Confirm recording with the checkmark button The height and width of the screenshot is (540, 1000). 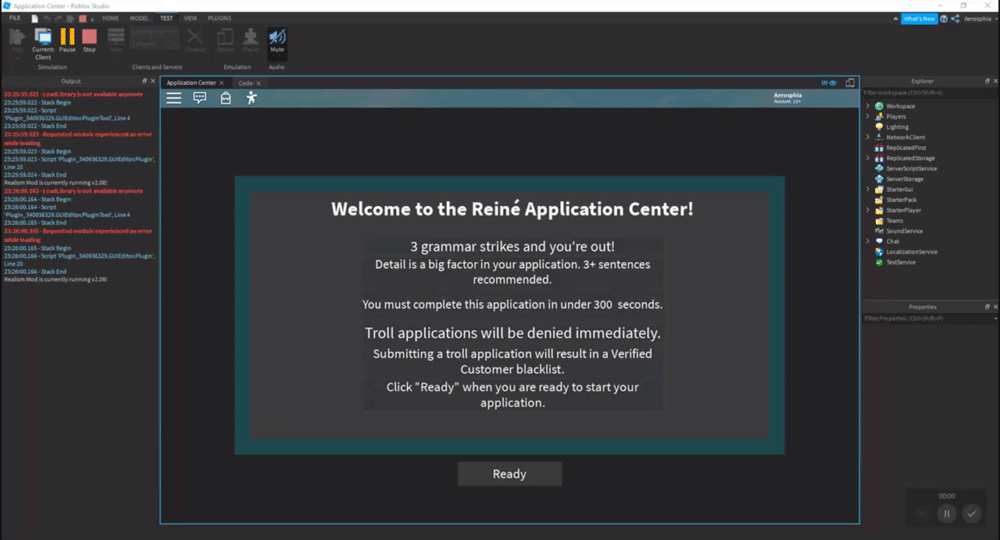pos(971,513)
